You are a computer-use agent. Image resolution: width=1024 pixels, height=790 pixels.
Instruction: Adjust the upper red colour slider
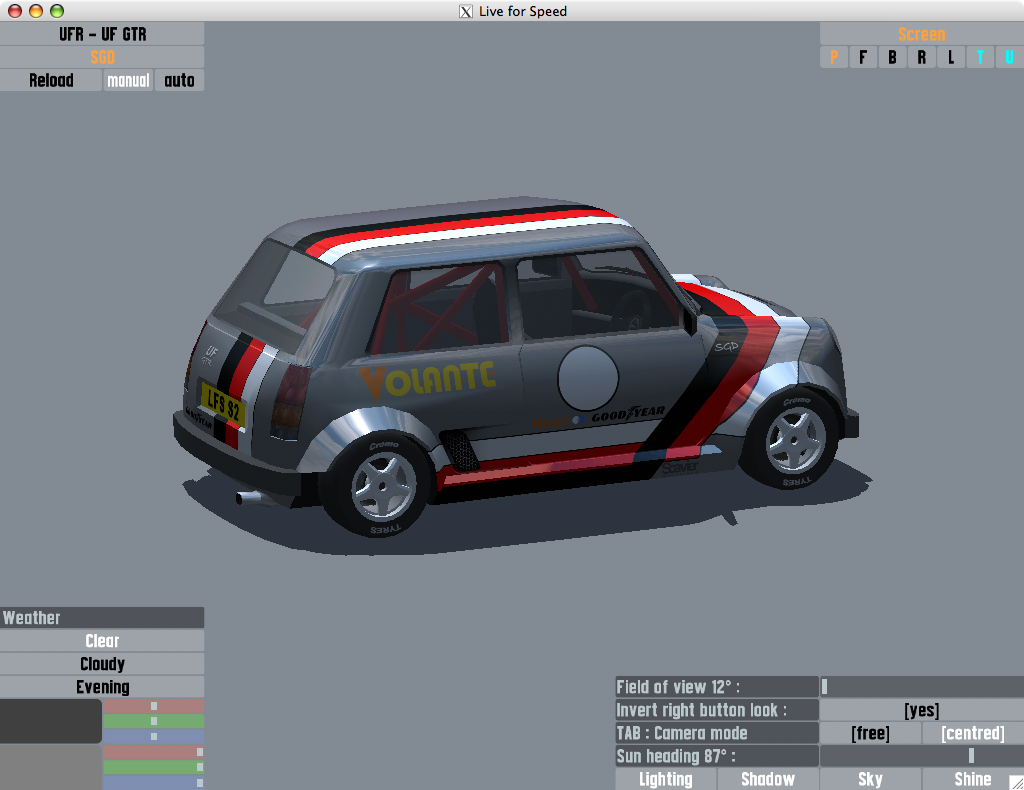point(153,706)
